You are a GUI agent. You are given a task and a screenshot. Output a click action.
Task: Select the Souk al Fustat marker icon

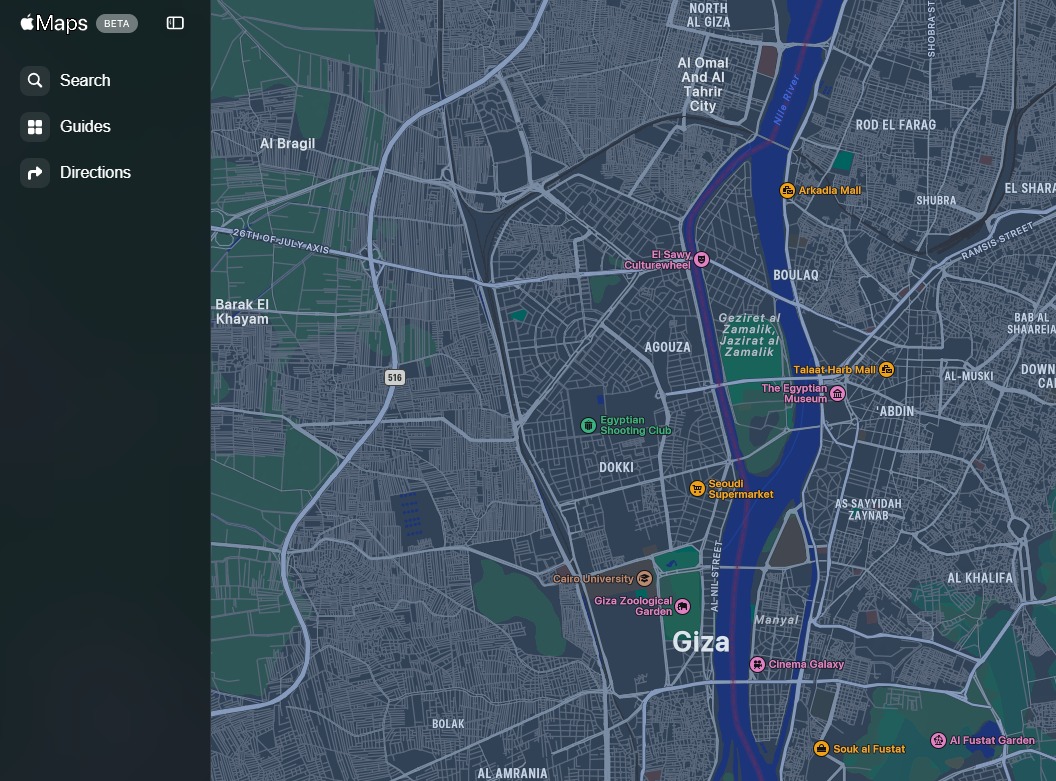point(821,748)
